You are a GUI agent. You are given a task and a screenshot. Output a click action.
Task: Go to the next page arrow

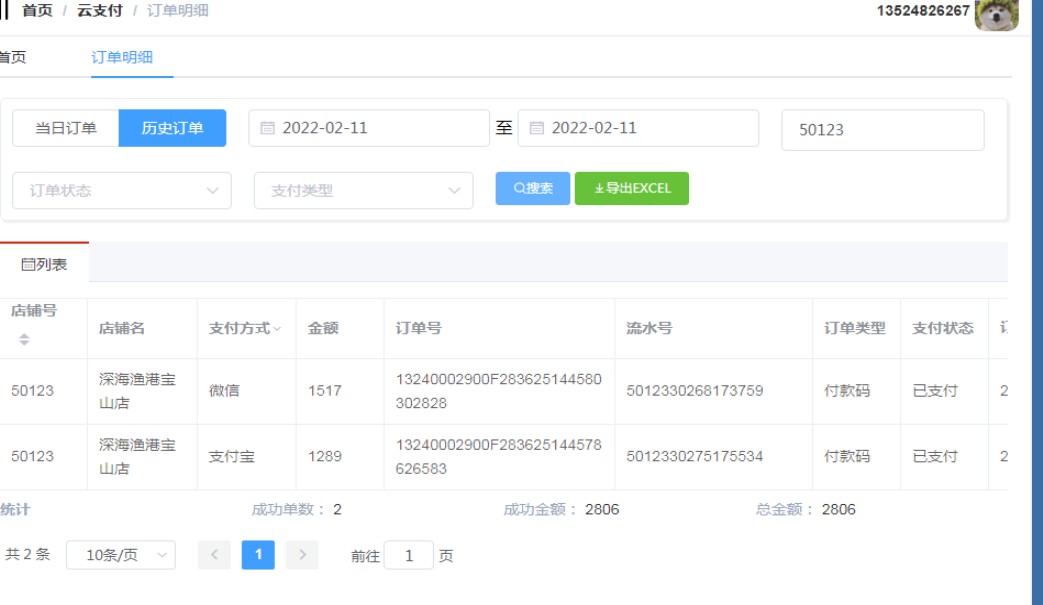302,555
